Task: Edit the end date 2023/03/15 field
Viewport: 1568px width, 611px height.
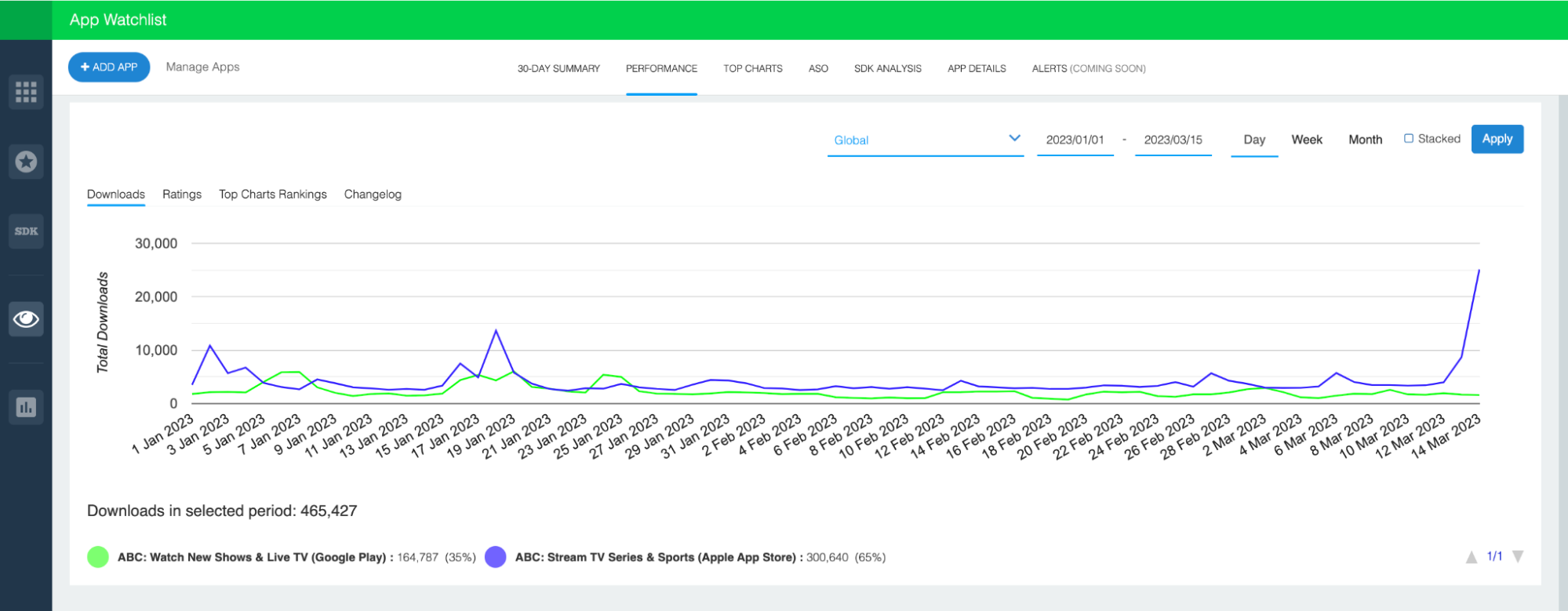Action: point(1173,140)
